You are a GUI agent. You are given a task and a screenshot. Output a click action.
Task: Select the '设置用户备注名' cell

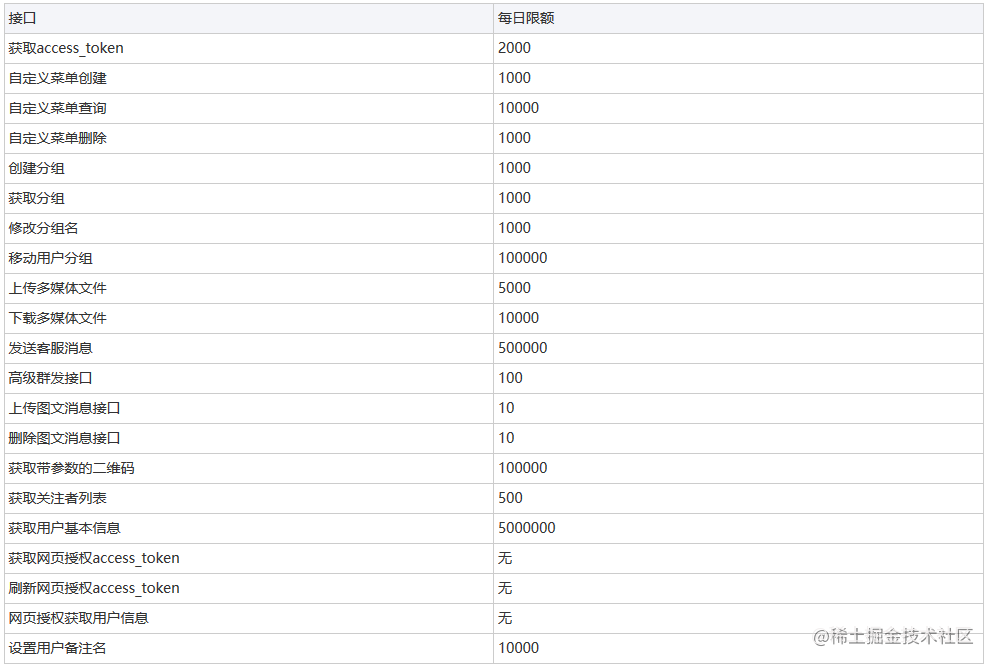point(249,649)
